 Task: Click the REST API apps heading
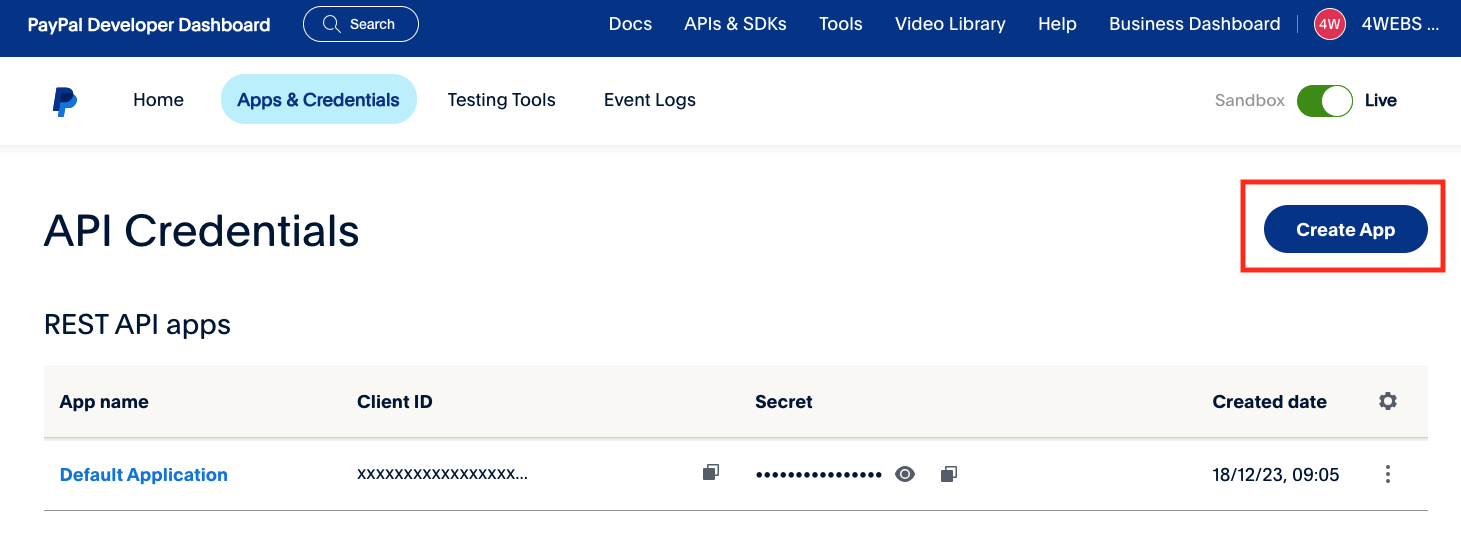coord(138,325)
